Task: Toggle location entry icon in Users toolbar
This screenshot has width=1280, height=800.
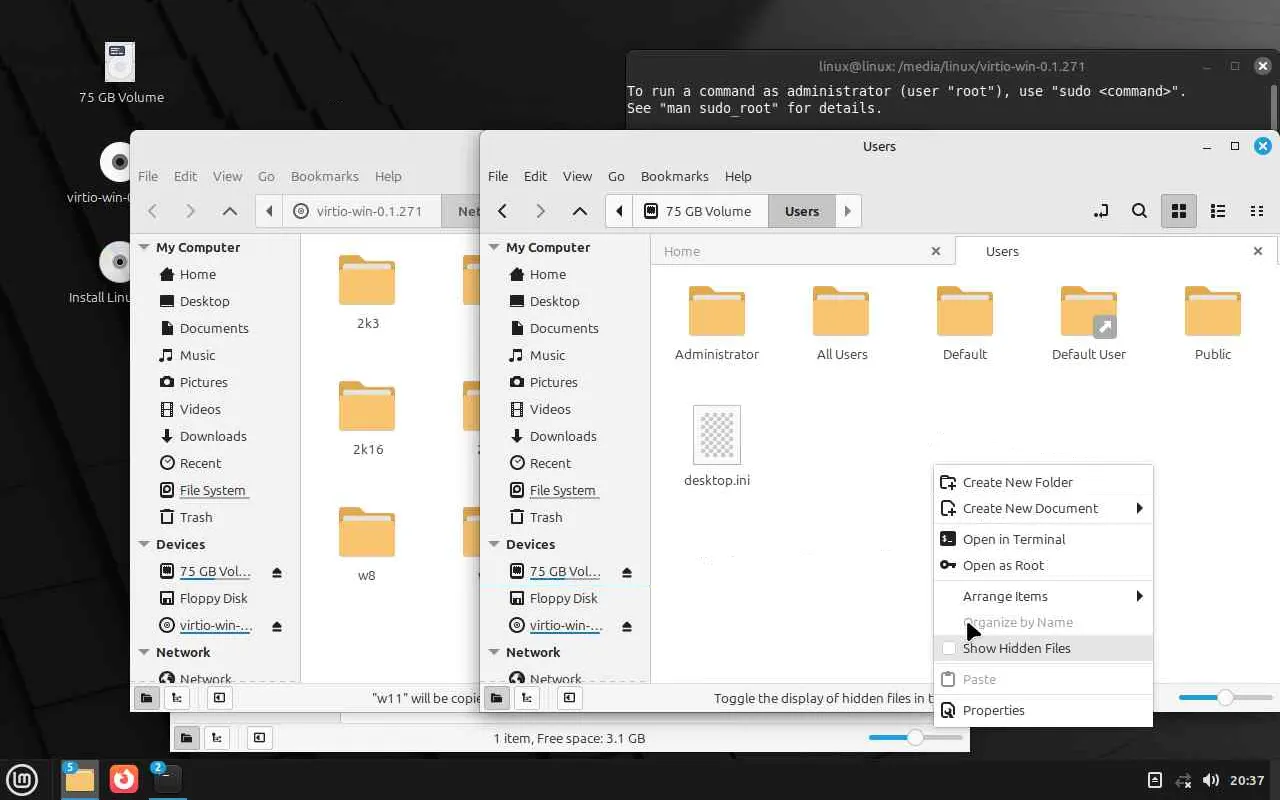Action: [1101, 211]
